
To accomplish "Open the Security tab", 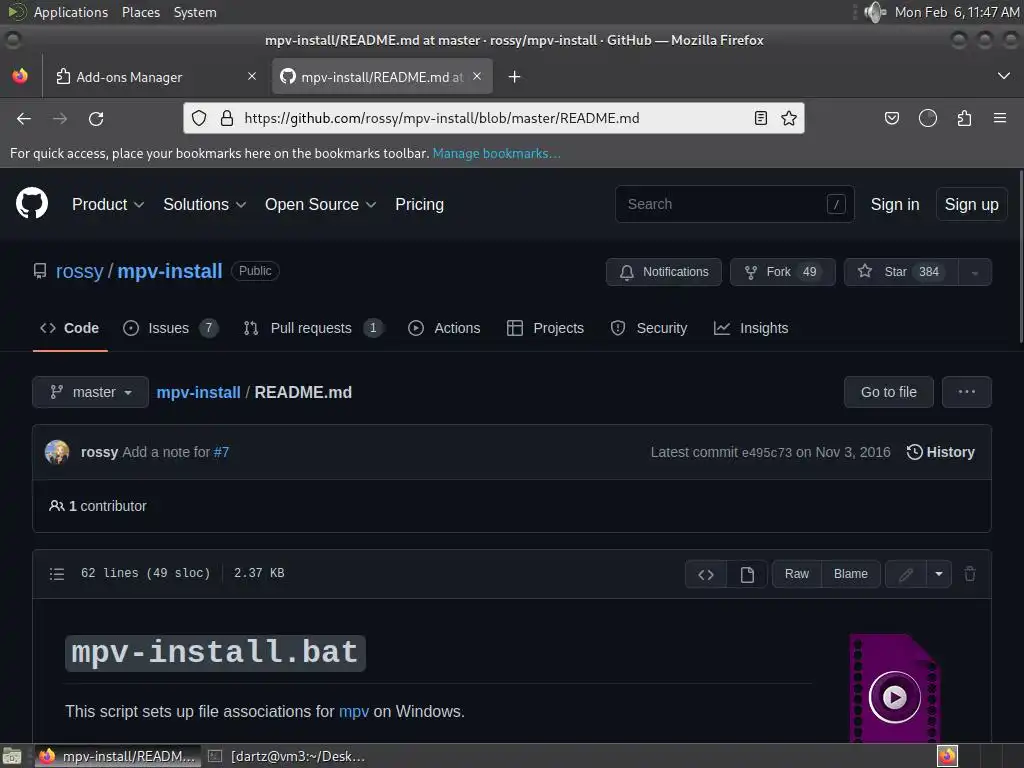I will coord(648,328).
